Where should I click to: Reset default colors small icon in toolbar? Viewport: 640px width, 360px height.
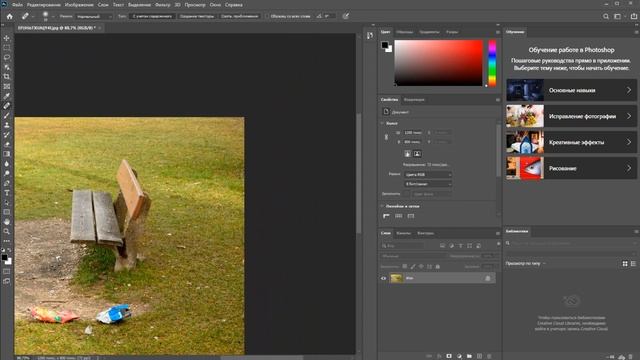tap(3, 250)
